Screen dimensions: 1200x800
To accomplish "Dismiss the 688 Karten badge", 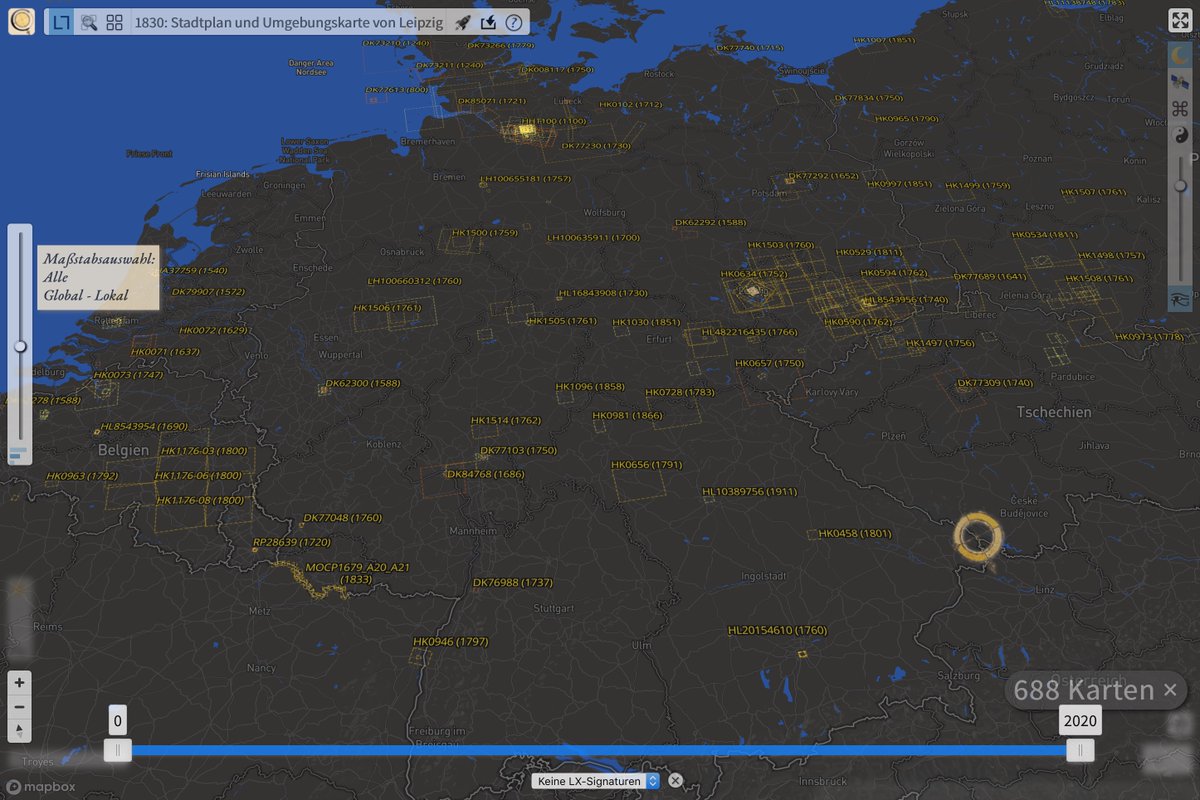I will tap(1171, 690).
